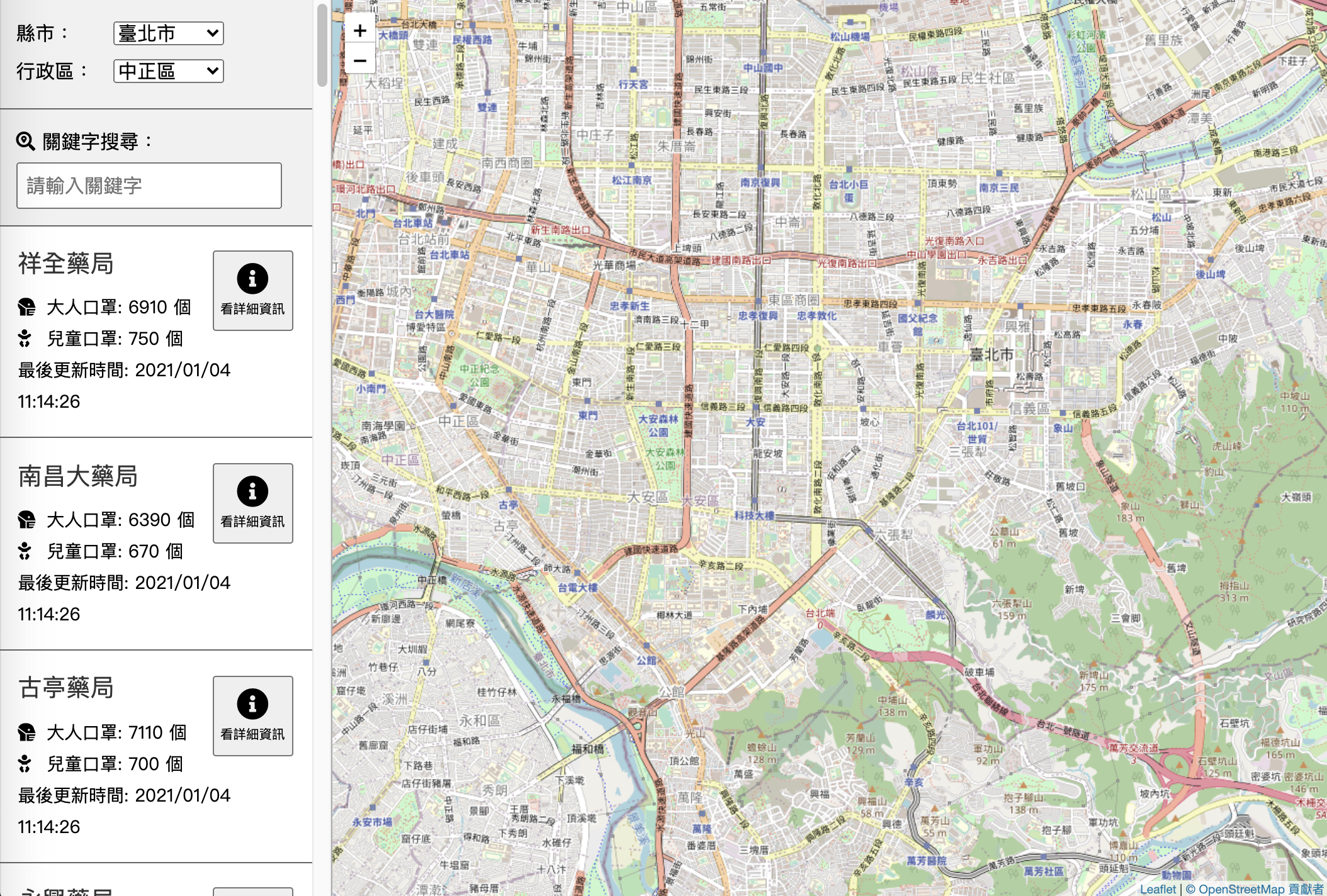Screen dimensions: 1327x896
Task: Click 兒童口罩: 700 個 text
Action: click(115, 764)
